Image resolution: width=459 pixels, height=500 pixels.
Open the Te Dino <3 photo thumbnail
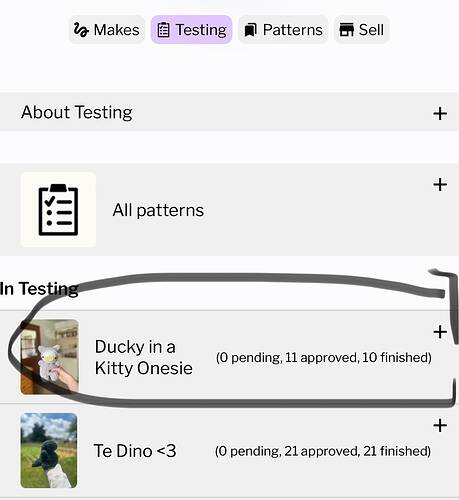coord(49,450)
